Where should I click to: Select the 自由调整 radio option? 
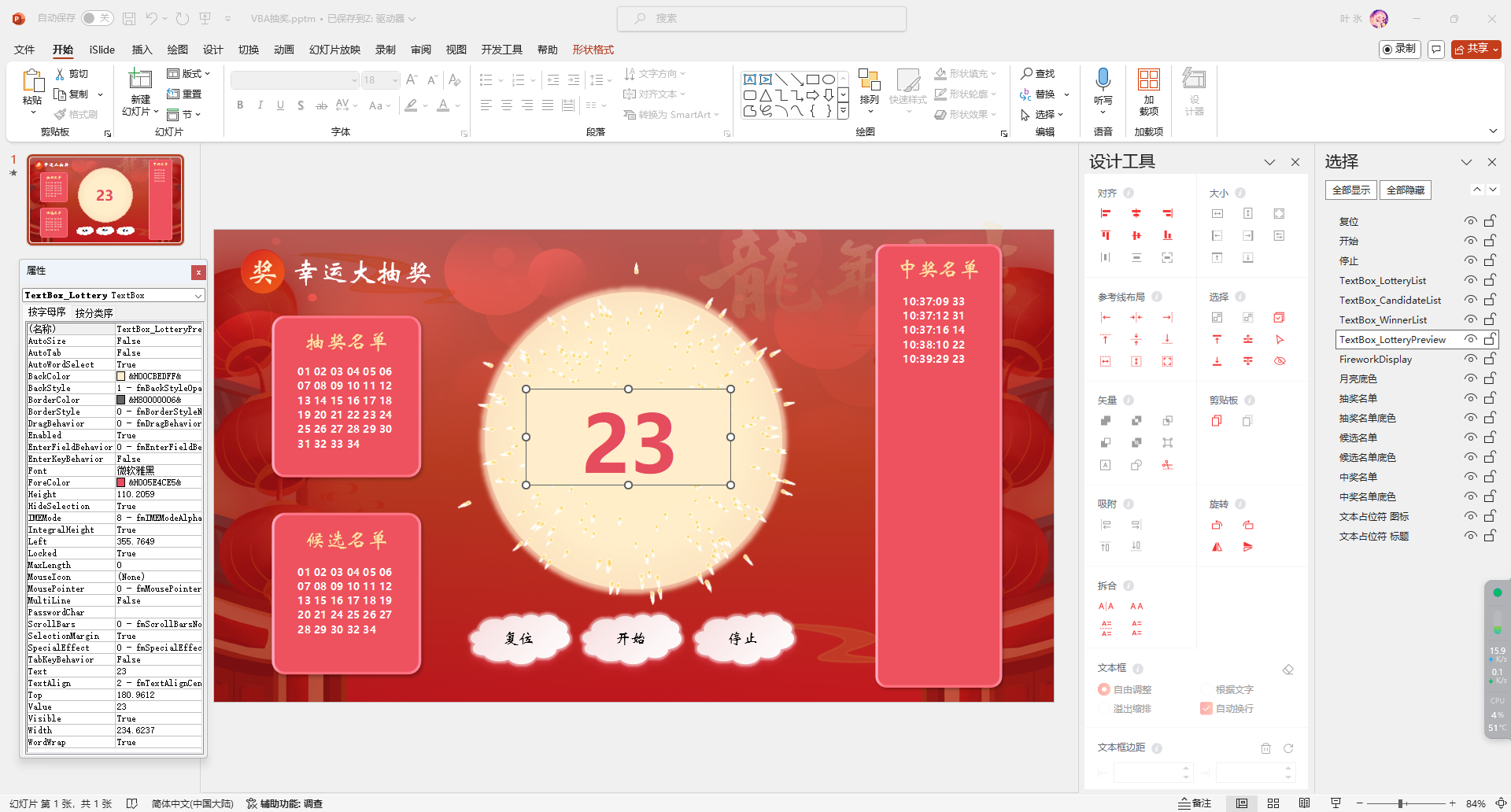tap(1103, 689)
